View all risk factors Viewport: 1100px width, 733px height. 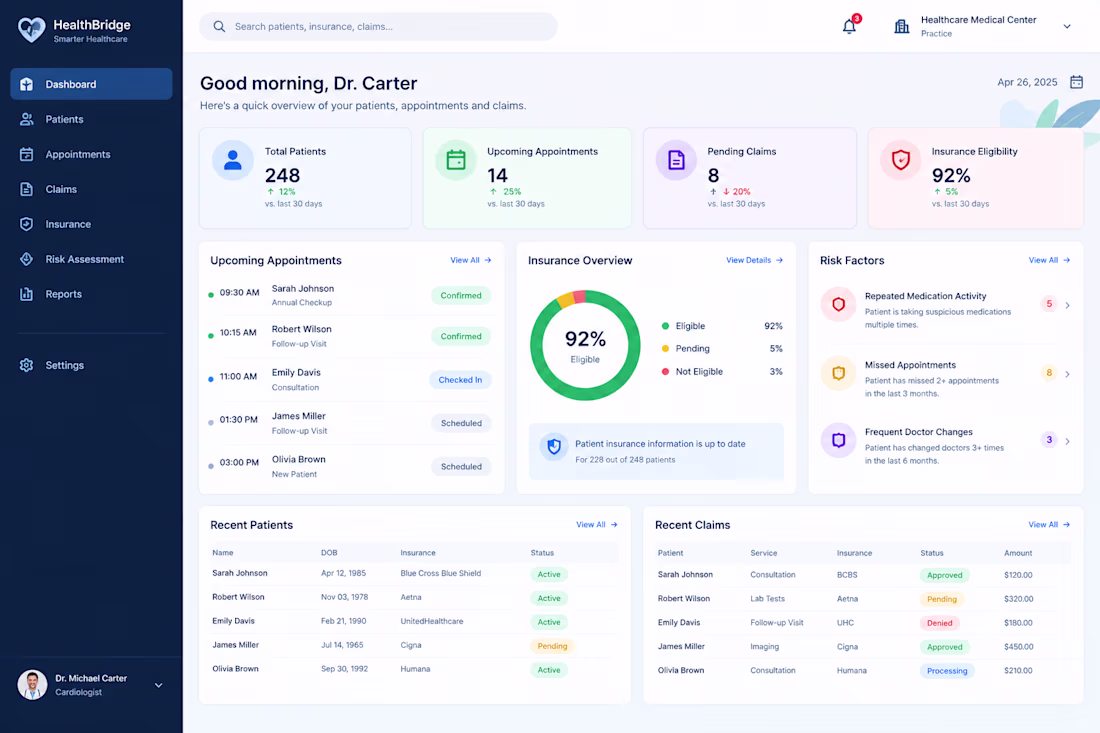coord(1049,260)
